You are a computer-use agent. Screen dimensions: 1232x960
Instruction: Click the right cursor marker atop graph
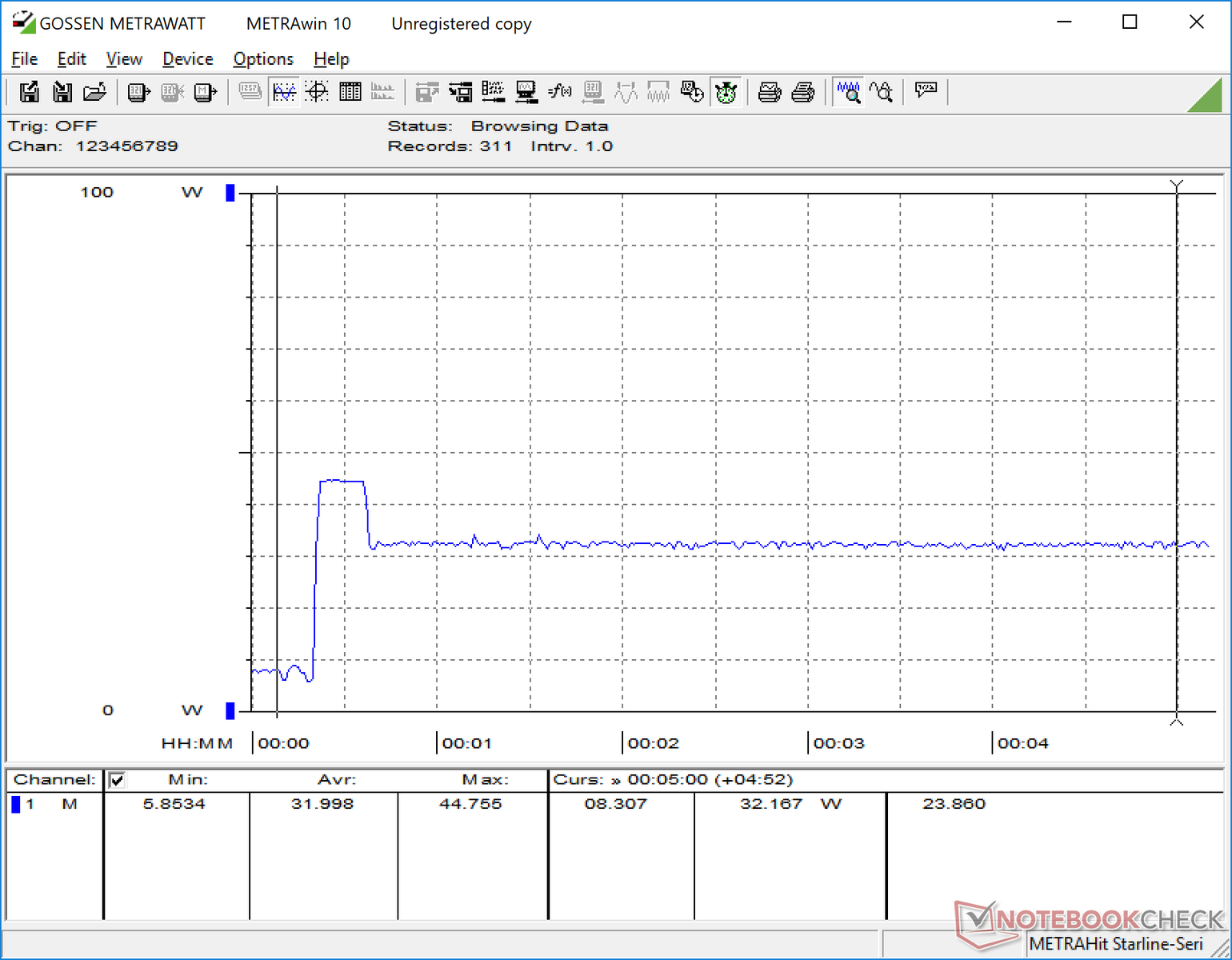pyautogui.click(x=1176, y=186)
